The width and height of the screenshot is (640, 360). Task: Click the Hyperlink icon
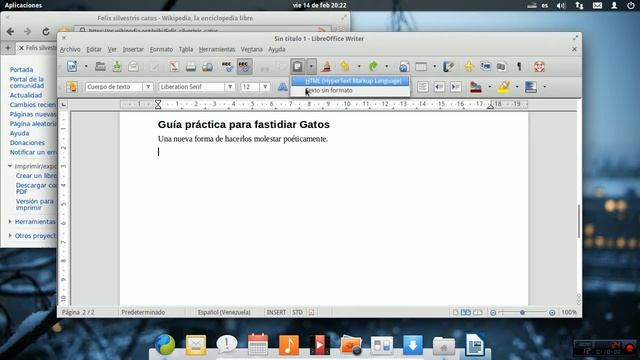(404, 67)
